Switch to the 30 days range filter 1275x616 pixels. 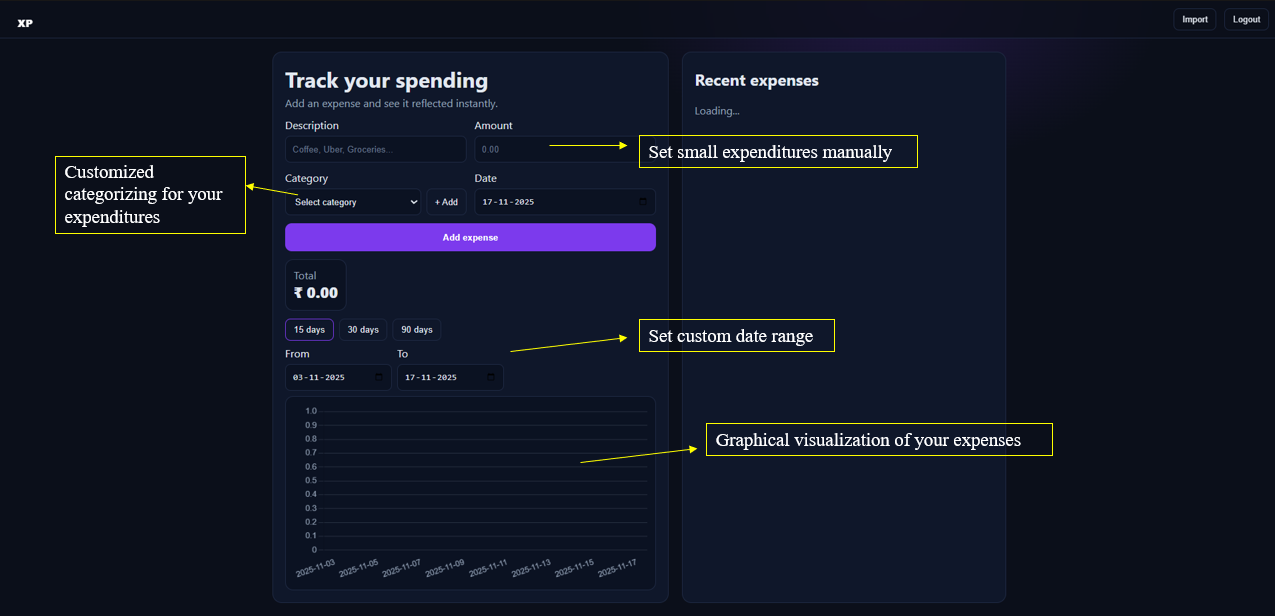362,330
